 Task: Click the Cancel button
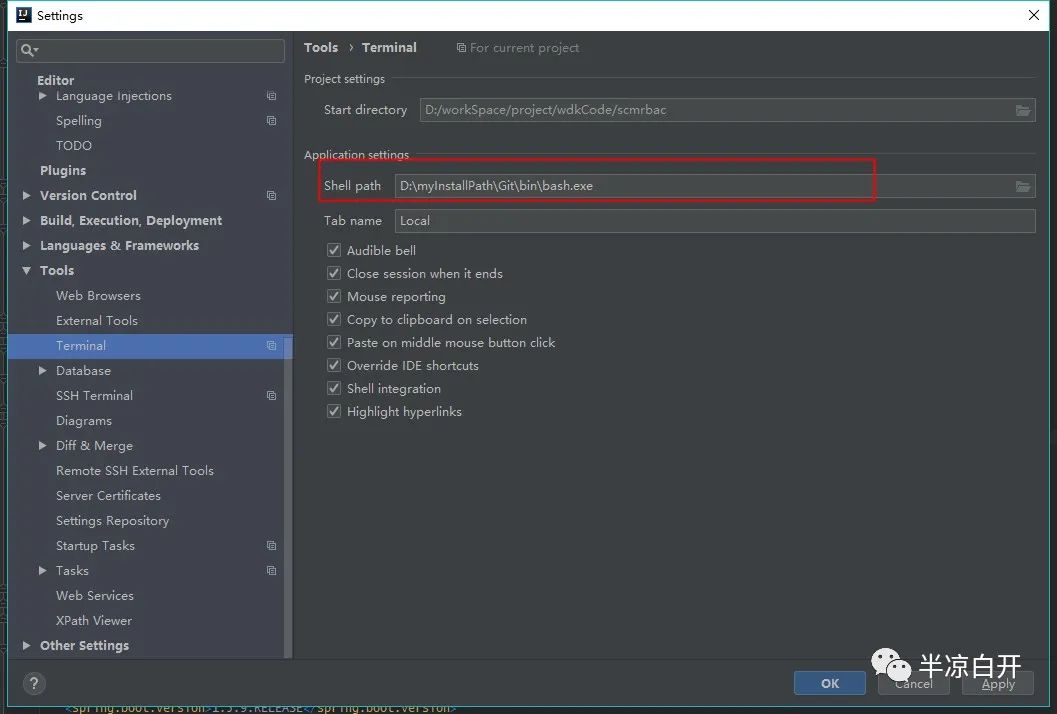[x=913, y=683]
